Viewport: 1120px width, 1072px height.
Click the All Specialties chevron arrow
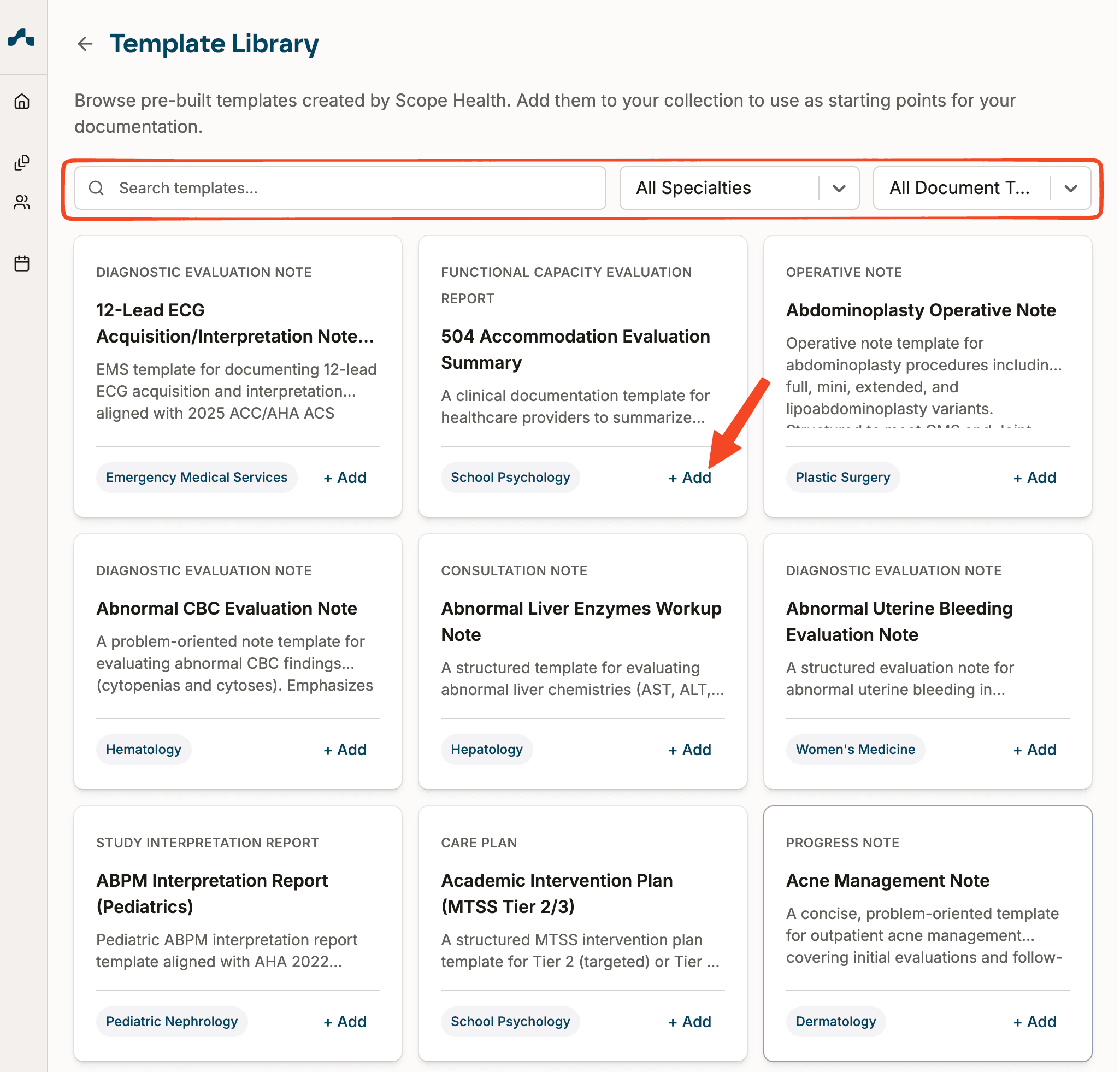[x=839, y=189]
